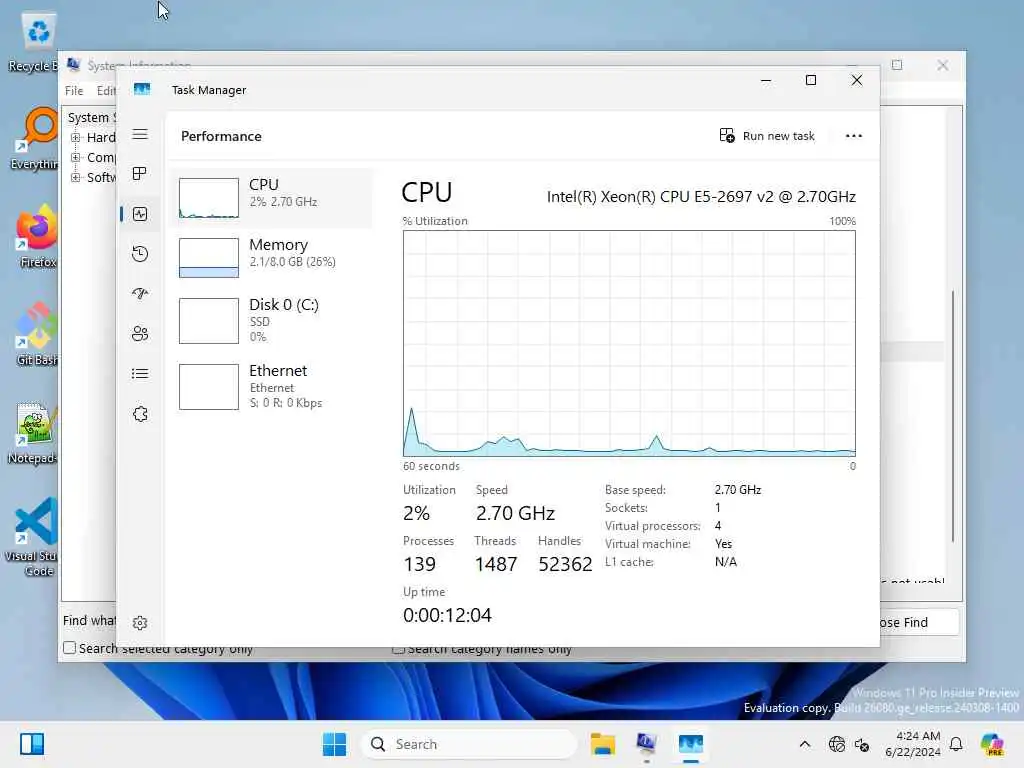Click muted volume tray icon
Image resolution: width=1024 pixels, height=768 pixels.
click(861, 744)
